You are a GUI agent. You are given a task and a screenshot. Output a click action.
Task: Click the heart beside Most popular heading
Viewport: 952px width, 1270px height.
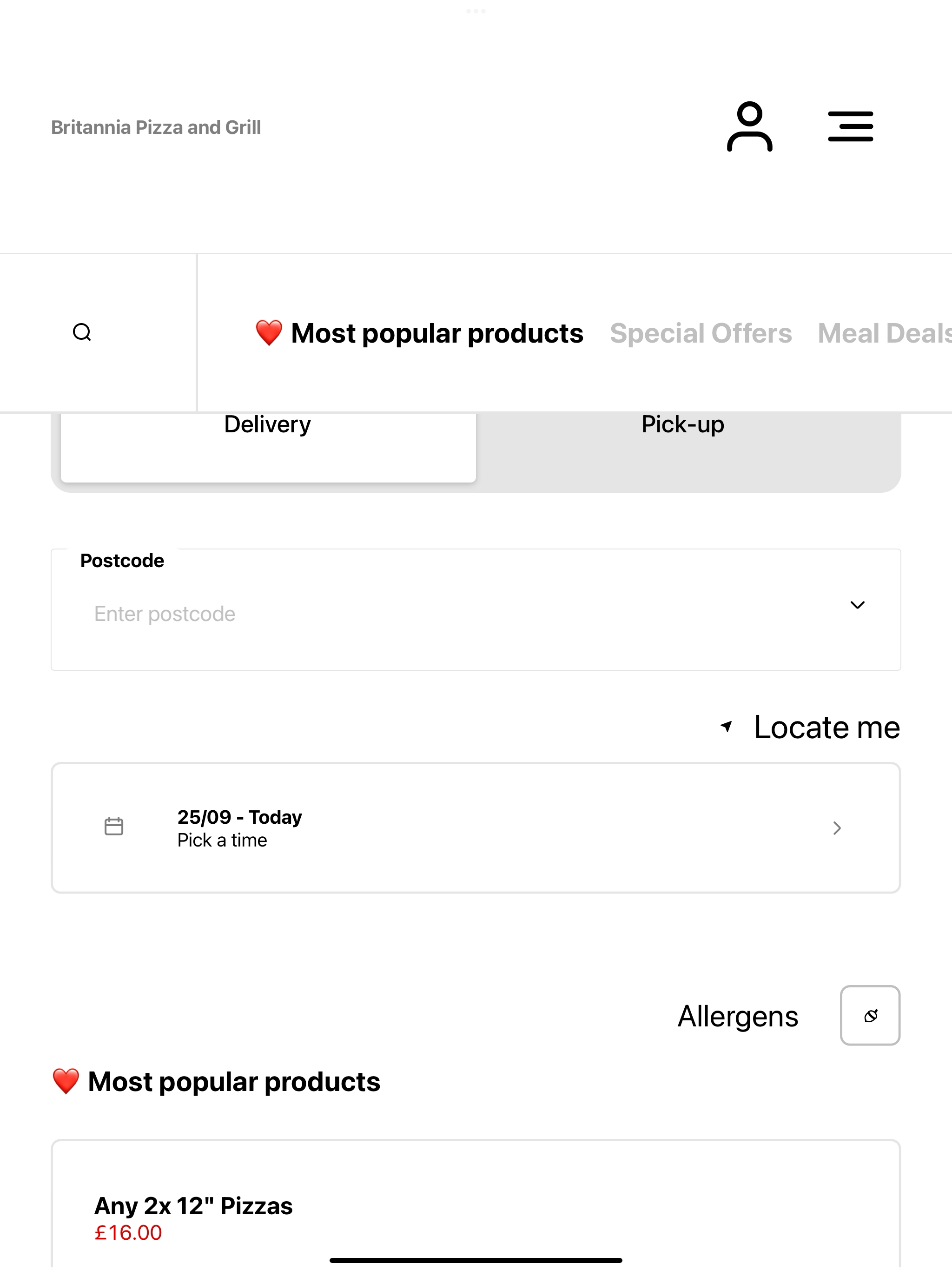click(x=66, y=1081)
